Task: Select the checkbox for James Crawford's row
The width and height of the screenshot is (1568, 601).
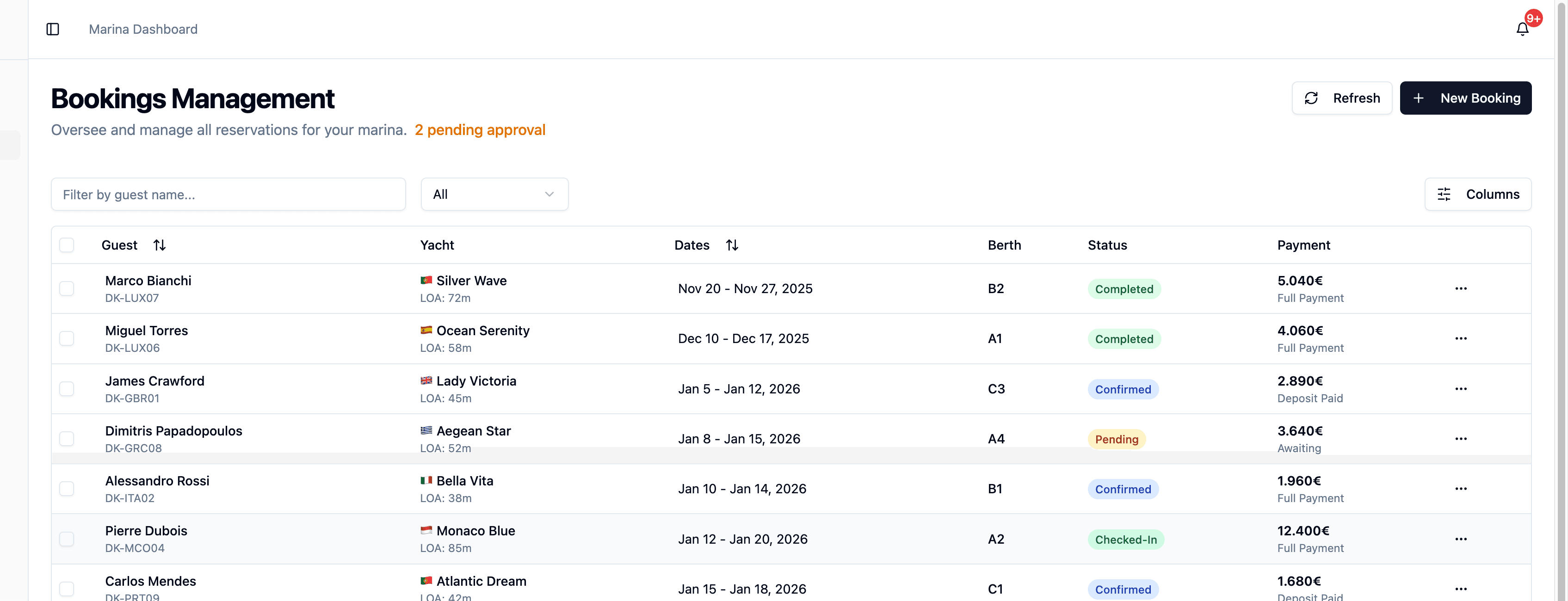Action: tap(66, 388)
